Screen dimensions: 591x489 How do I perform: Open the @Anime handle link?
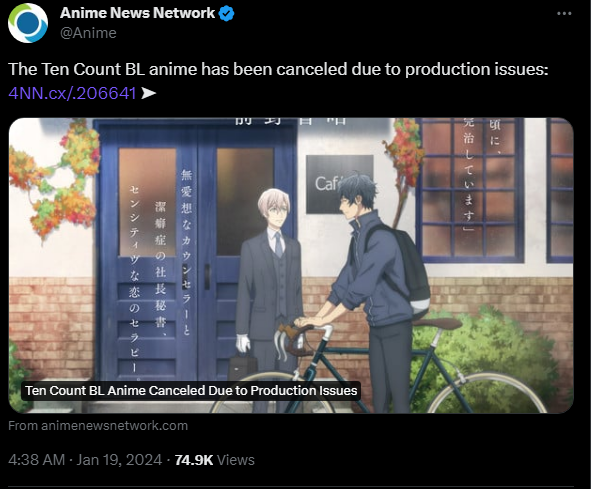tap(88, 33)
